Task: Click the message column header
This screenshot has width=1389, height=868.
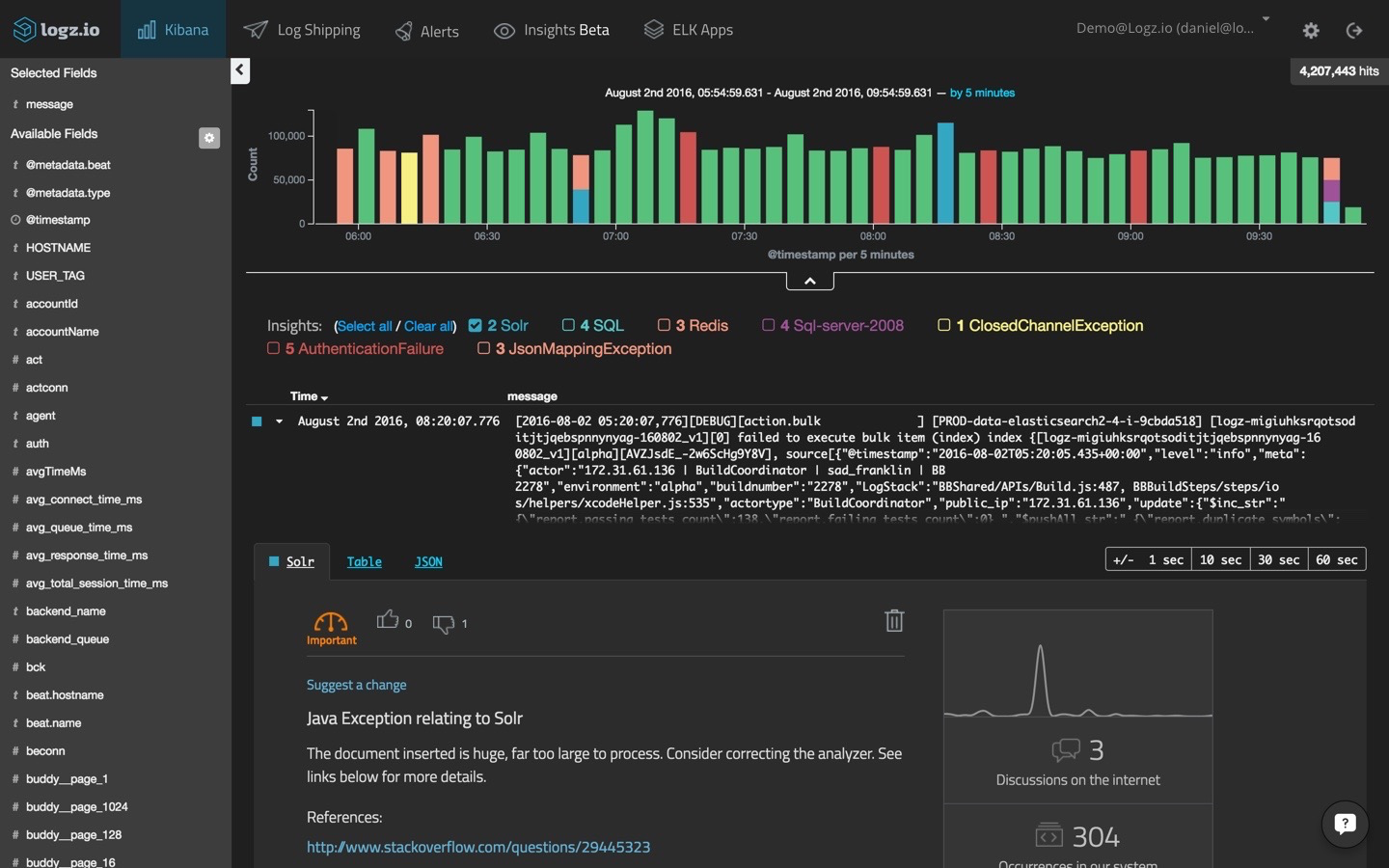Action: click(x=531, y=396)
